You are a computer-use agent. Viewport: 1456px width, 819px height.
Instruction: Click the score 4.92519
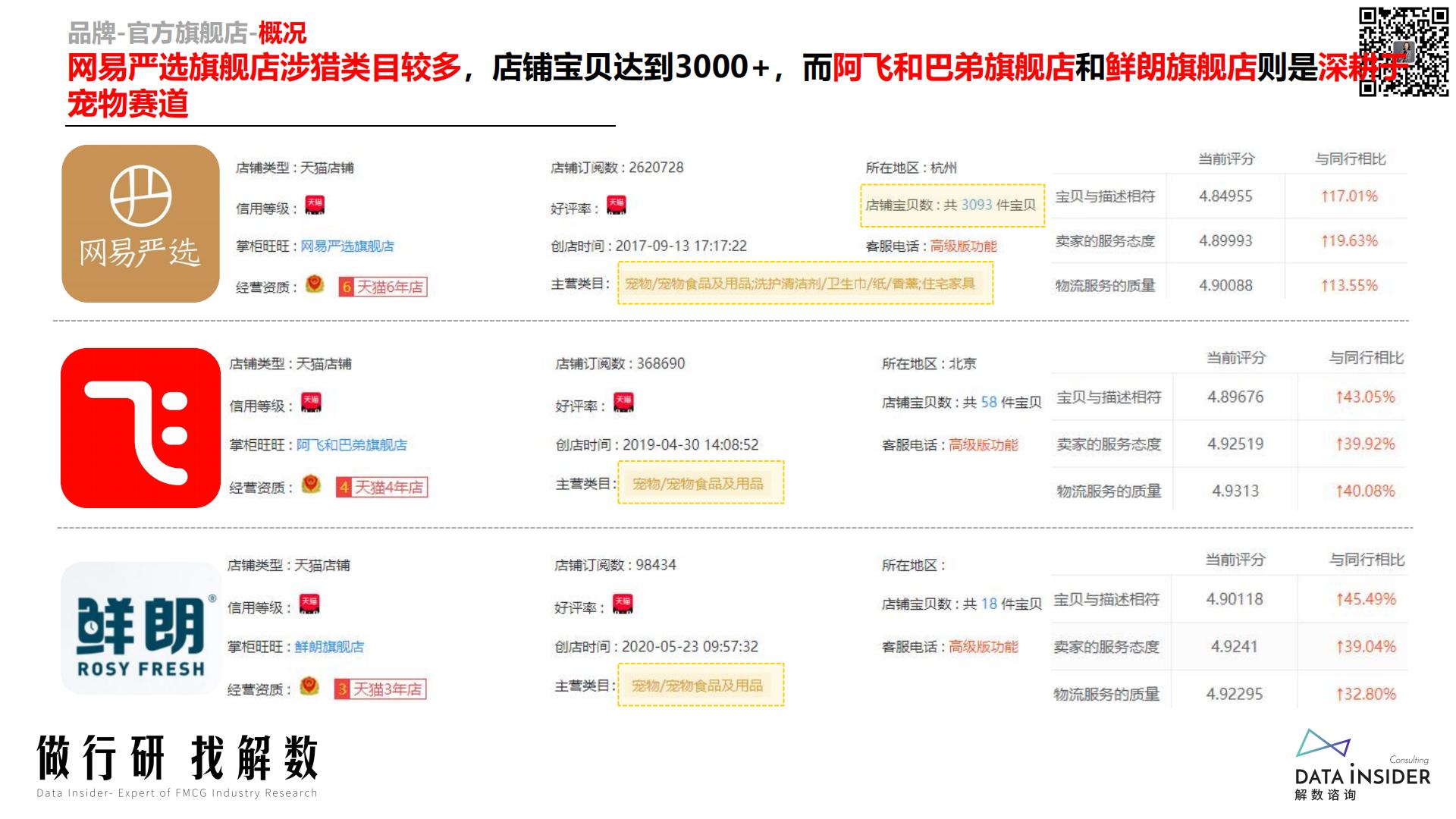[x=1235, y=444]
